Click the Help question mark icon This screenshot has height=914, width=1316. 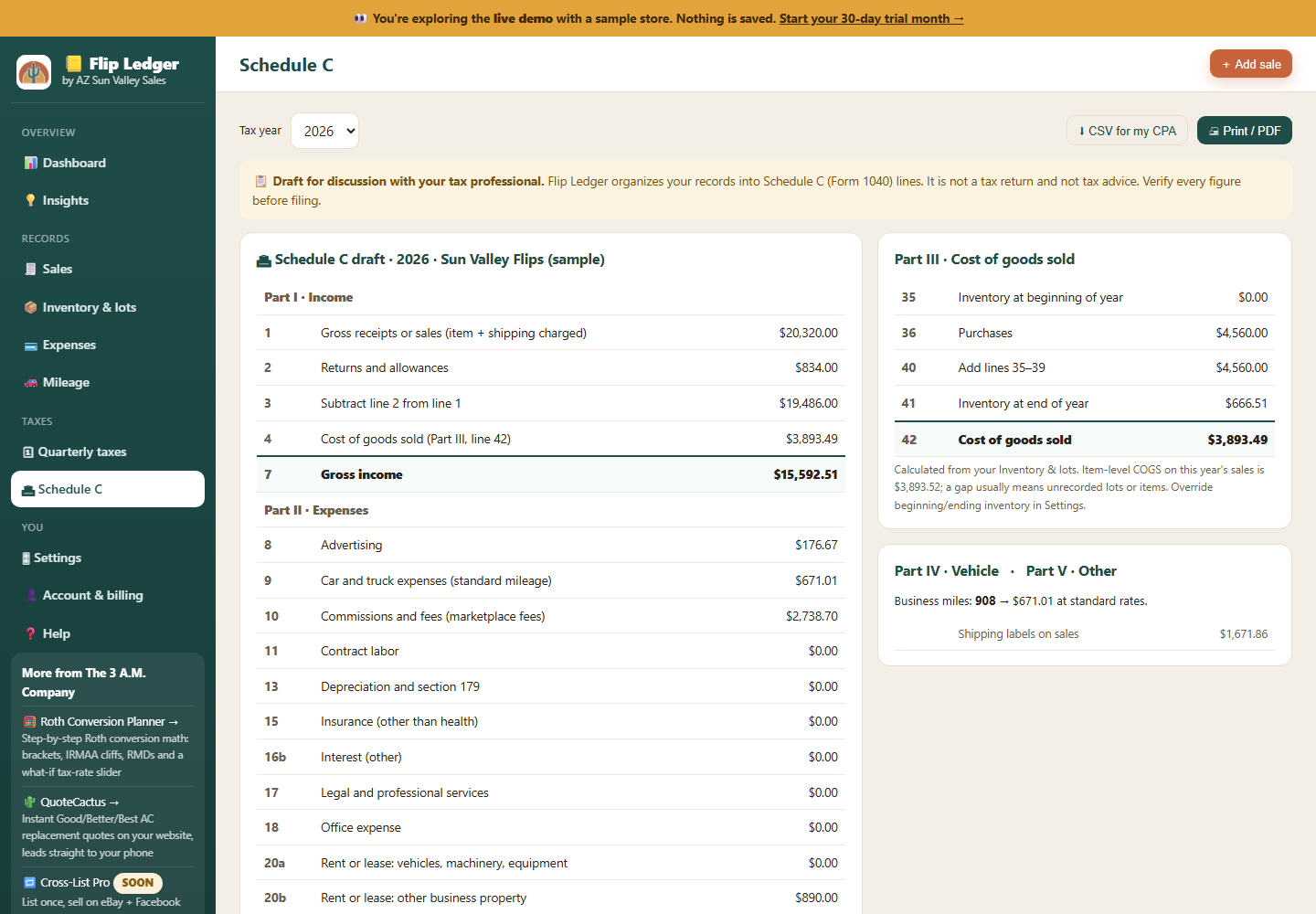(31, 633)
